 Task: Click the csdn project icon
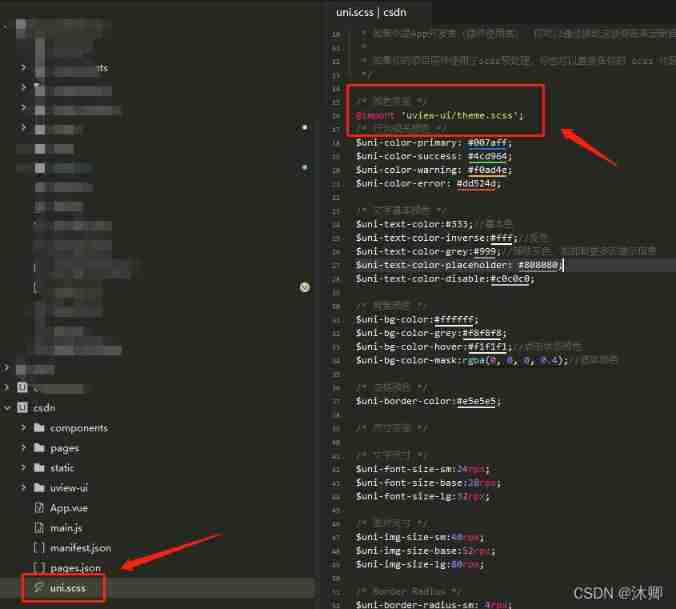(x=22, y=408)
